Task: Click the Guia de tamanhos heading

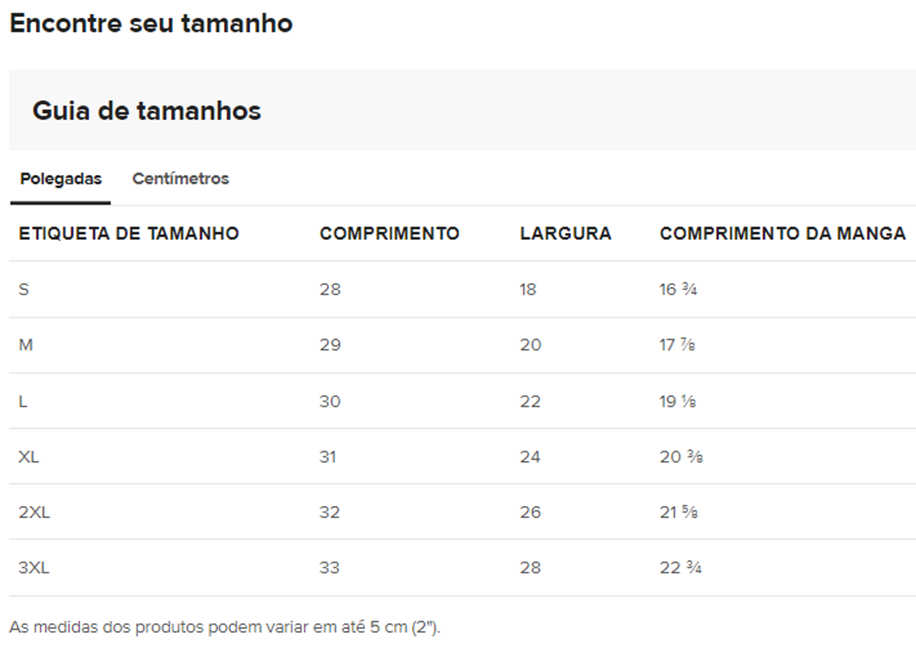Action: coord(147,110)
